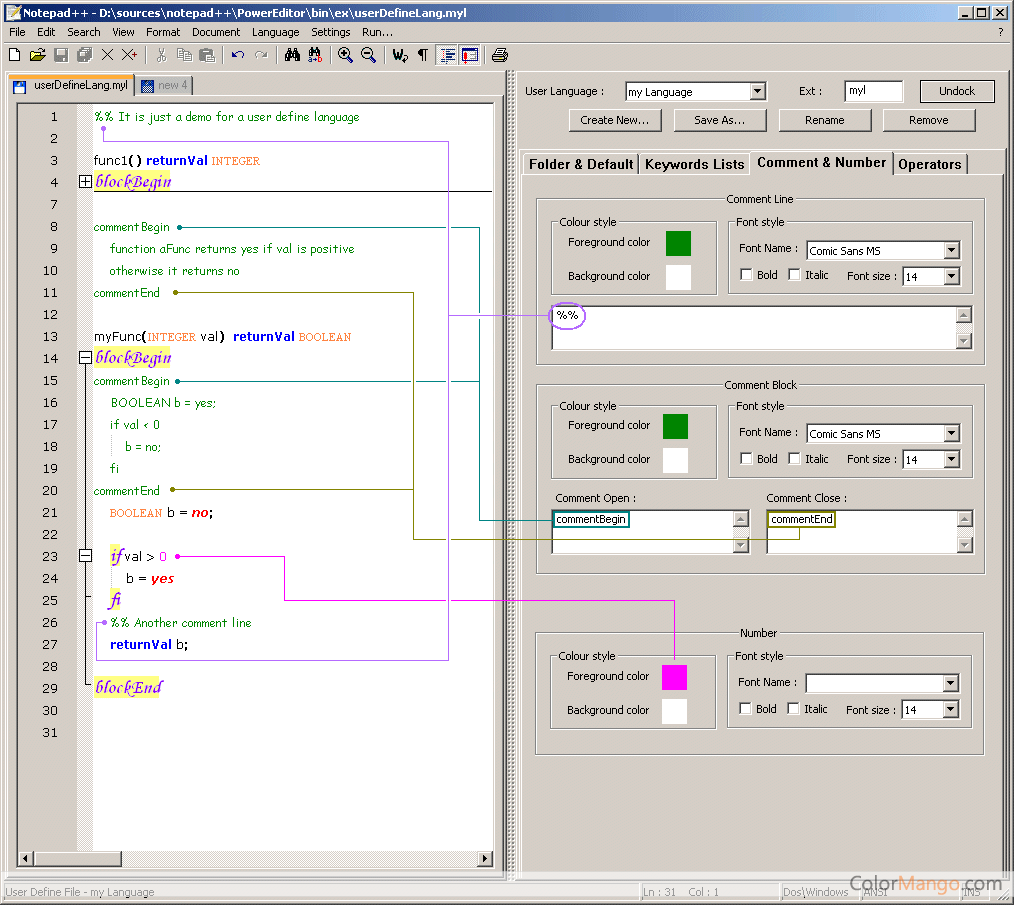Viewport: 1014px width, 905px height.
Task: Toggle the word wrap toolbar icon
Action: pyautogui.click(x=400, y=55)
